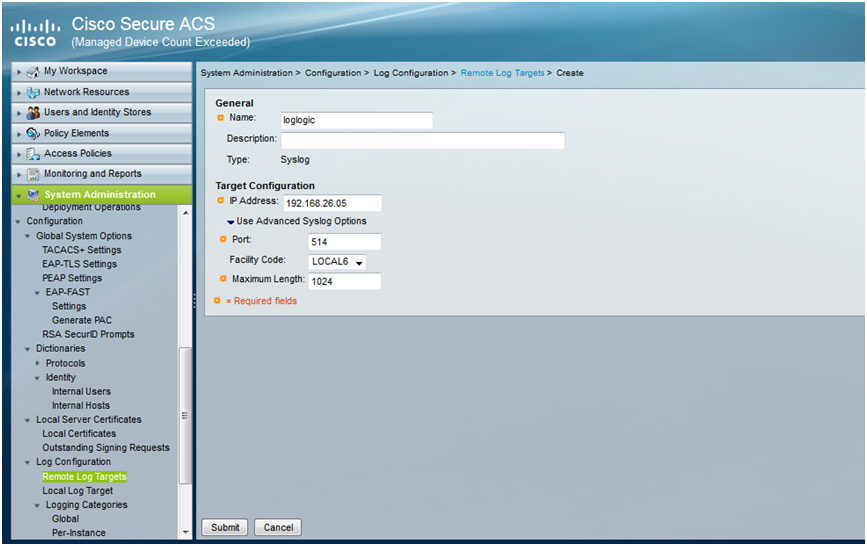Collapse the System Administration section arrow
Viewport: 867px width, 546px height.
[19, 196]
